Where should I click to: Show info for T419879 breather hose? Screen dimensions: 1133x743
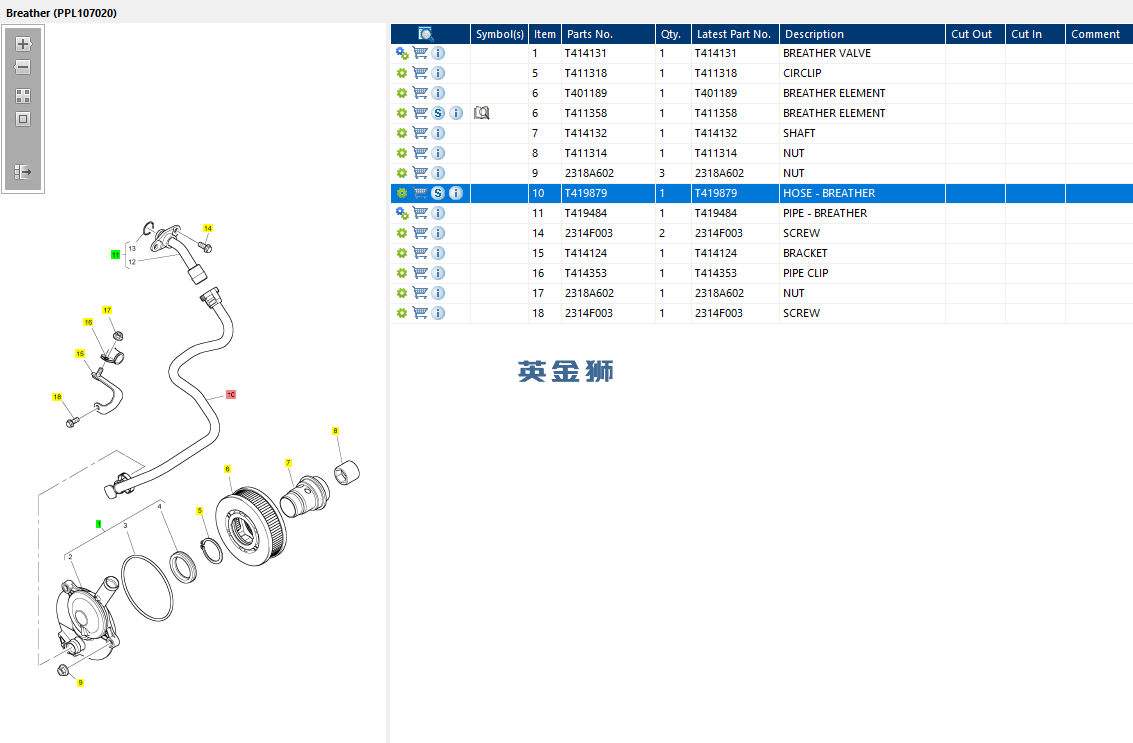click(x=456, y=193)
